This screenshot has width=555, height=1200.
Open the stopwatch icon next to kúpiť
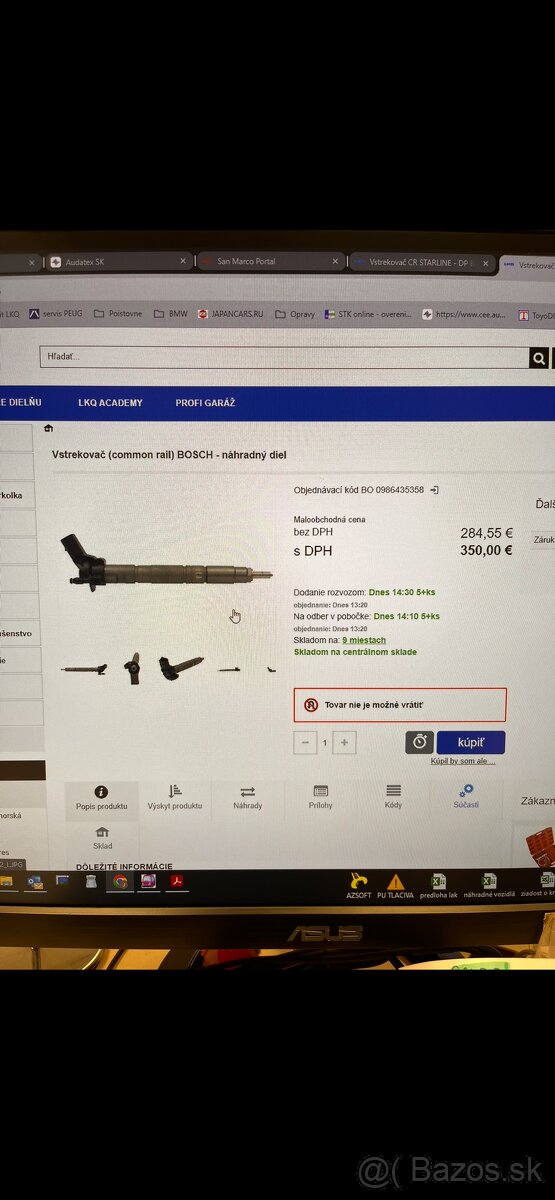click(x=419, y=742)
